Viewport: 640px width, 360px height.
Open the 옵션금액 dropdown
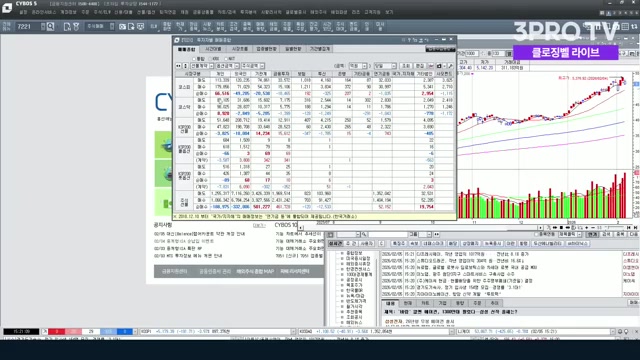(x=228, y=66)
